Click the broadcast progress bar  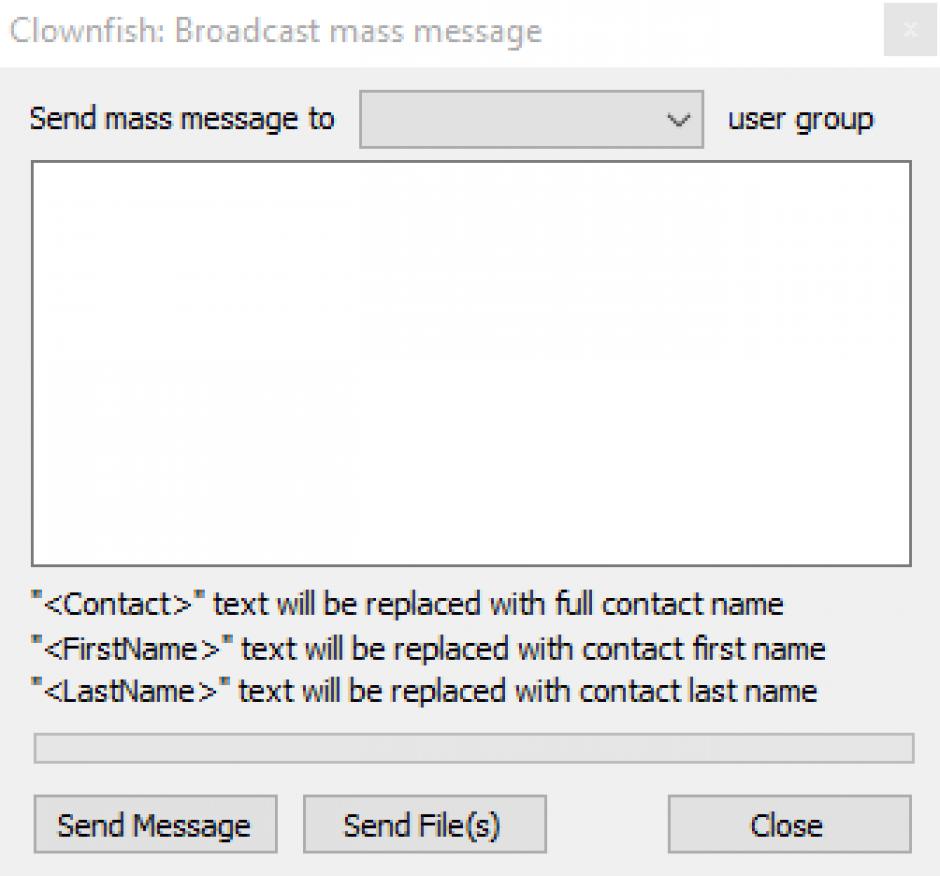[x=473, y=748]
